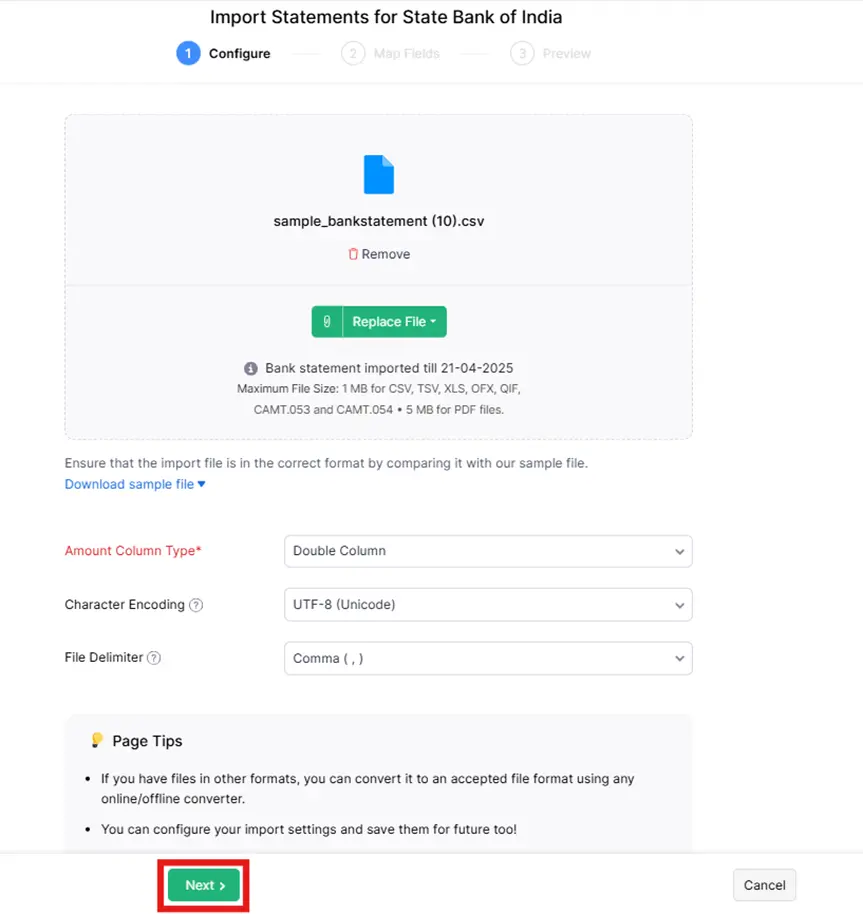The height and width of the screenshot is (914, 863).
Task: Click the Page Tips lightbulb icon
Action: [x=97, y=740]
